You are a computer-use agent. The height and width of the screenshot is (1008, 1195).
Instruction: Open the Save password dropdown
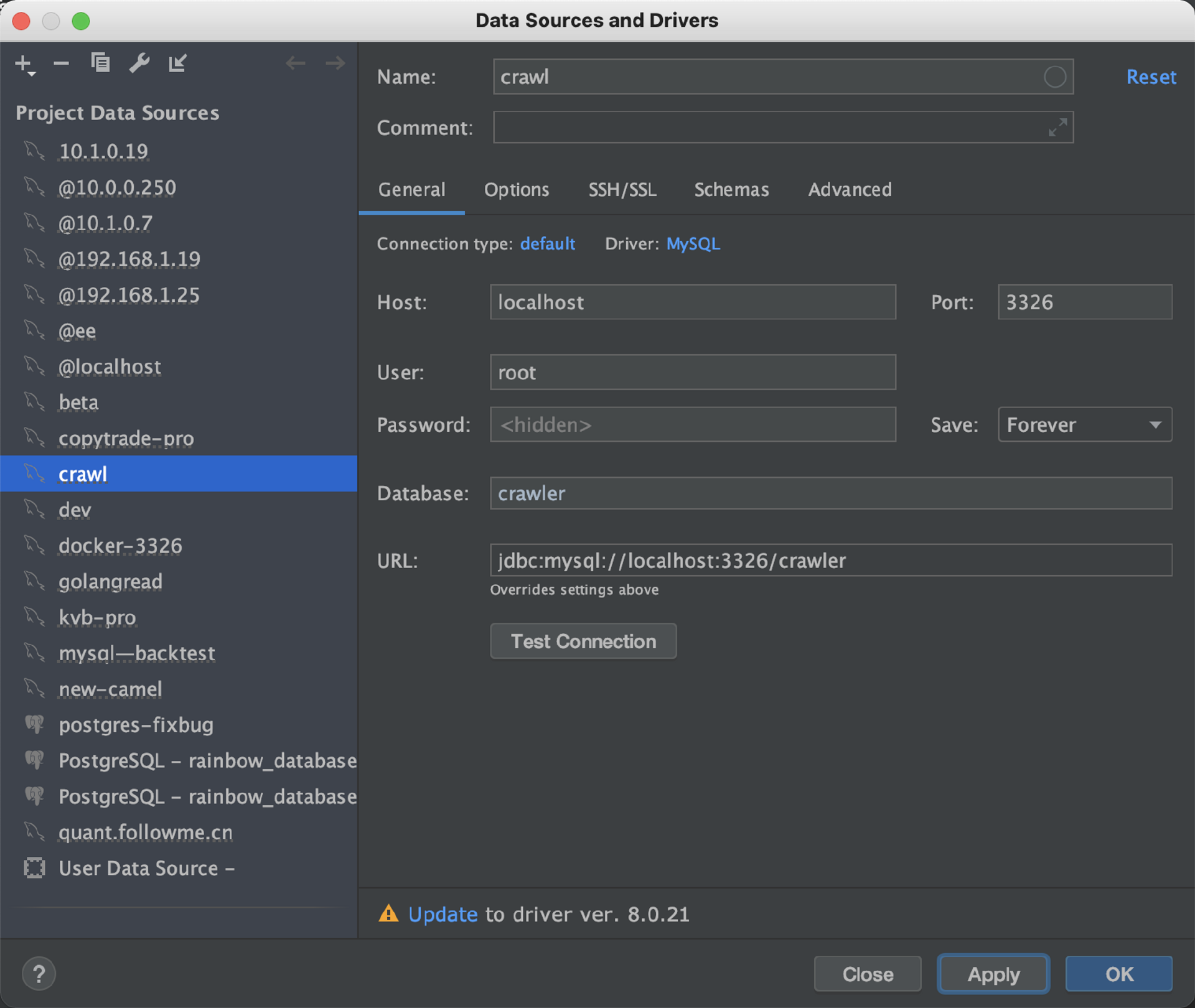pos(1084,425)
